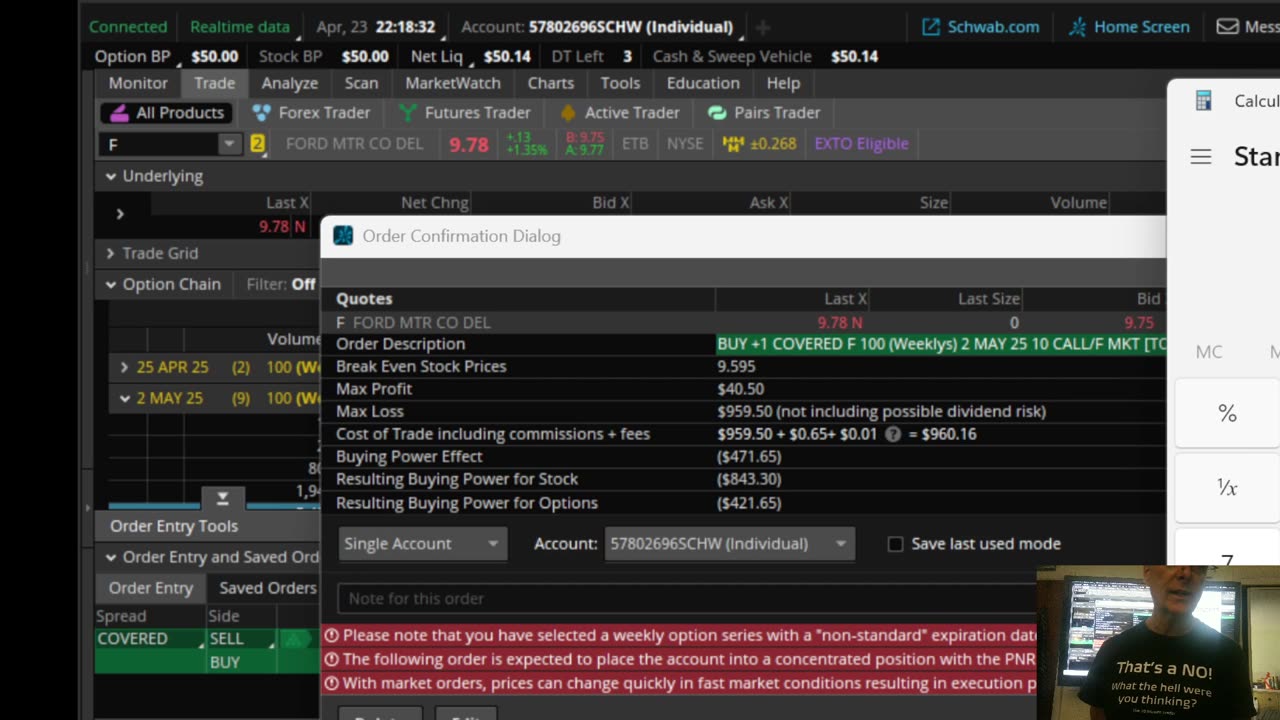The image size is (1280, 720).
Task: Expand the underlying quote row chevron
Action: tap(120, 213)
